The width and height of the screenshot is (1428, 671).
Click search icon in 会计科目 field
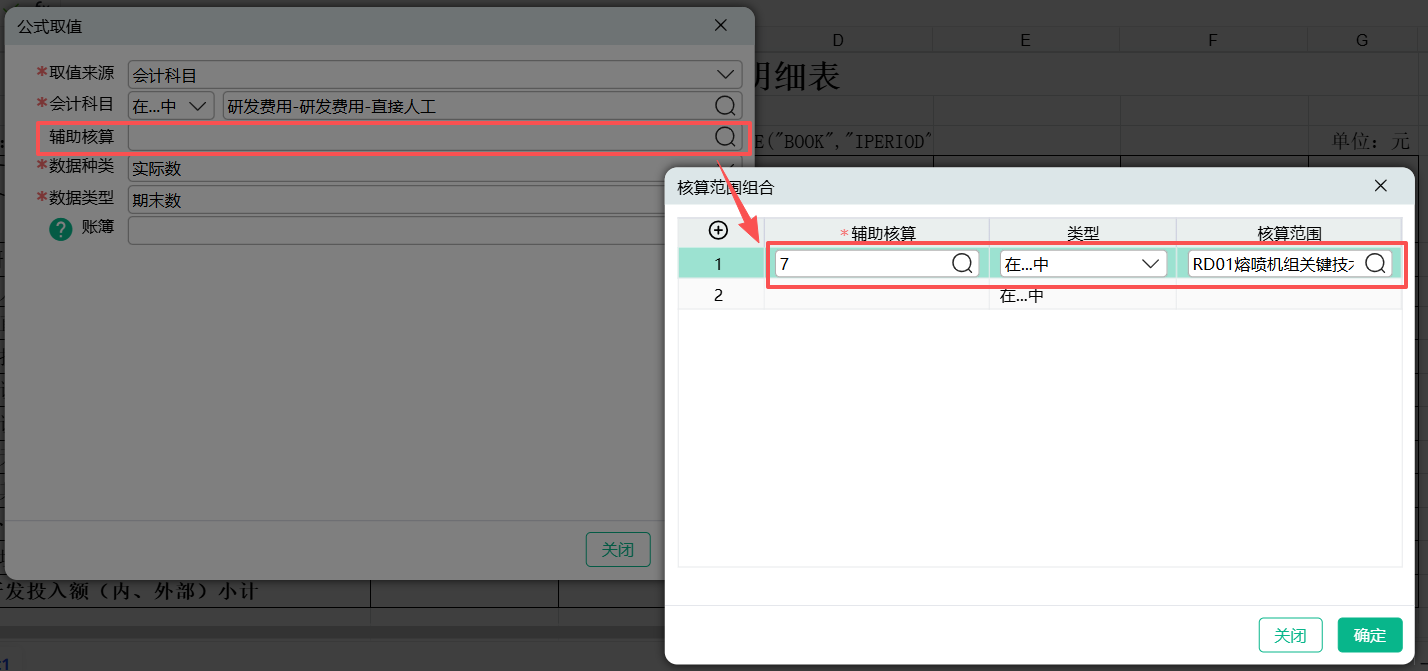pos(725,105)
